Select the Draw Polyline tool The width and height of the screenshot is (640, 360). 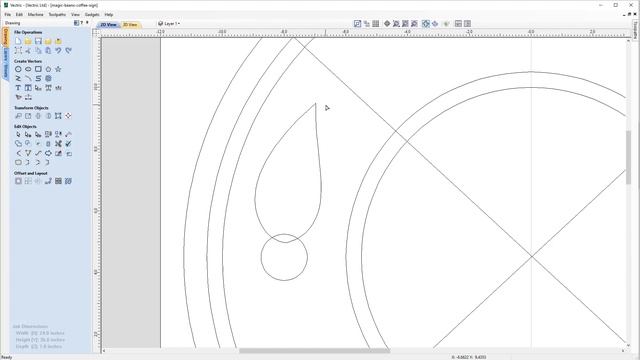tap(18, 78)
